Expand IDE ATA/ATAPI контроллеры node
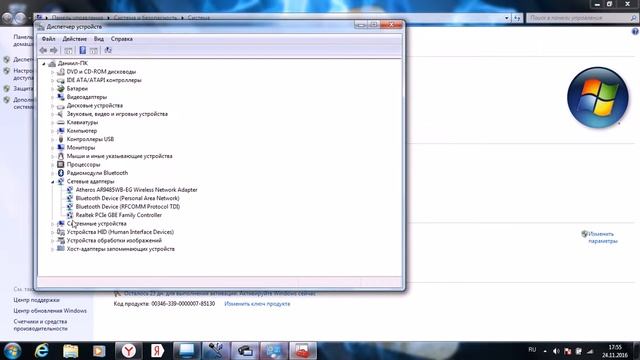The image size is (640, 360). (52, 80)
